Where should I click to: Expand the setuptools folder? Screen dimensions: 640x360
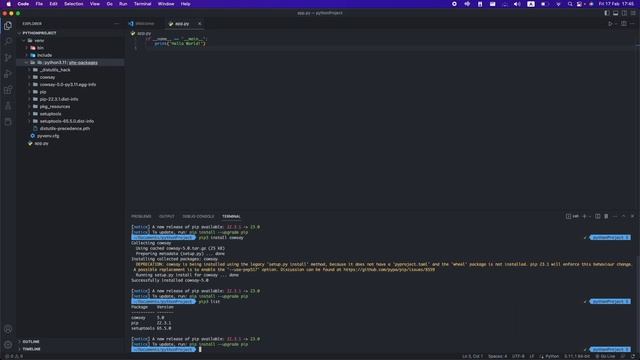coord(70,114)
